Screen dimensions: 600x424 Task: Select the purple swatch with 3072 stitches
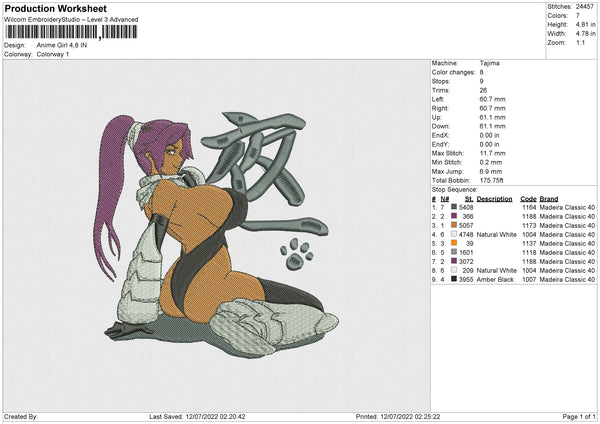[x=454, y=261]
